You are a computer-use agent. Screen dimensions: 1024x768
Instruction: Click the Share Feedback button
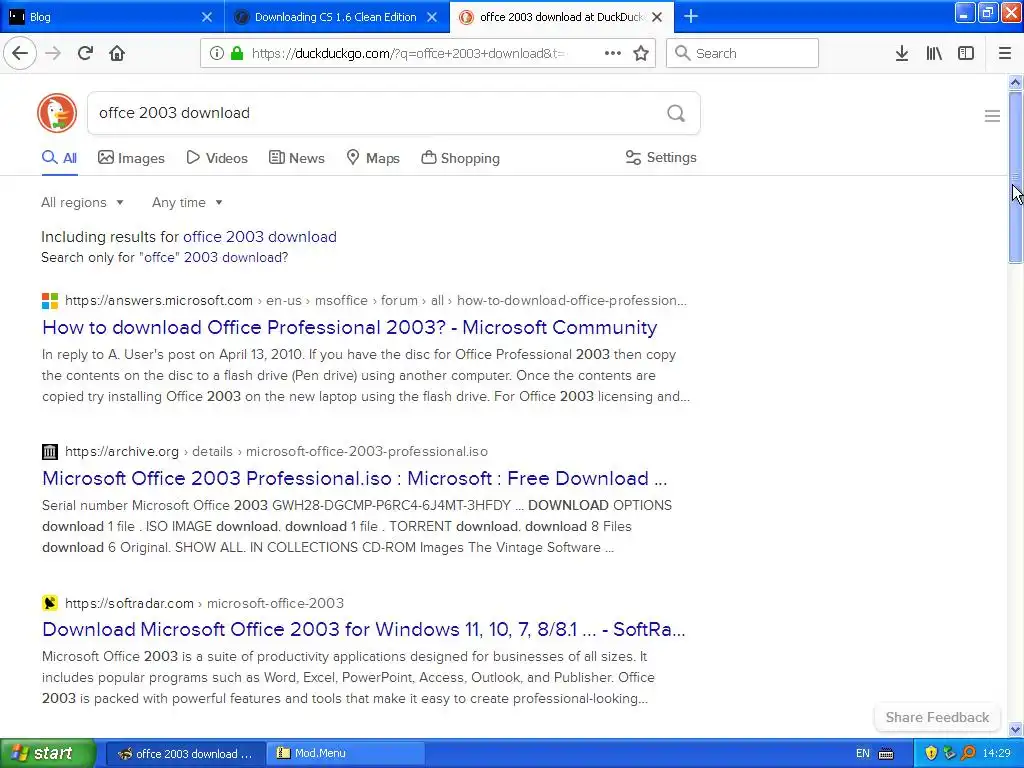937,717
